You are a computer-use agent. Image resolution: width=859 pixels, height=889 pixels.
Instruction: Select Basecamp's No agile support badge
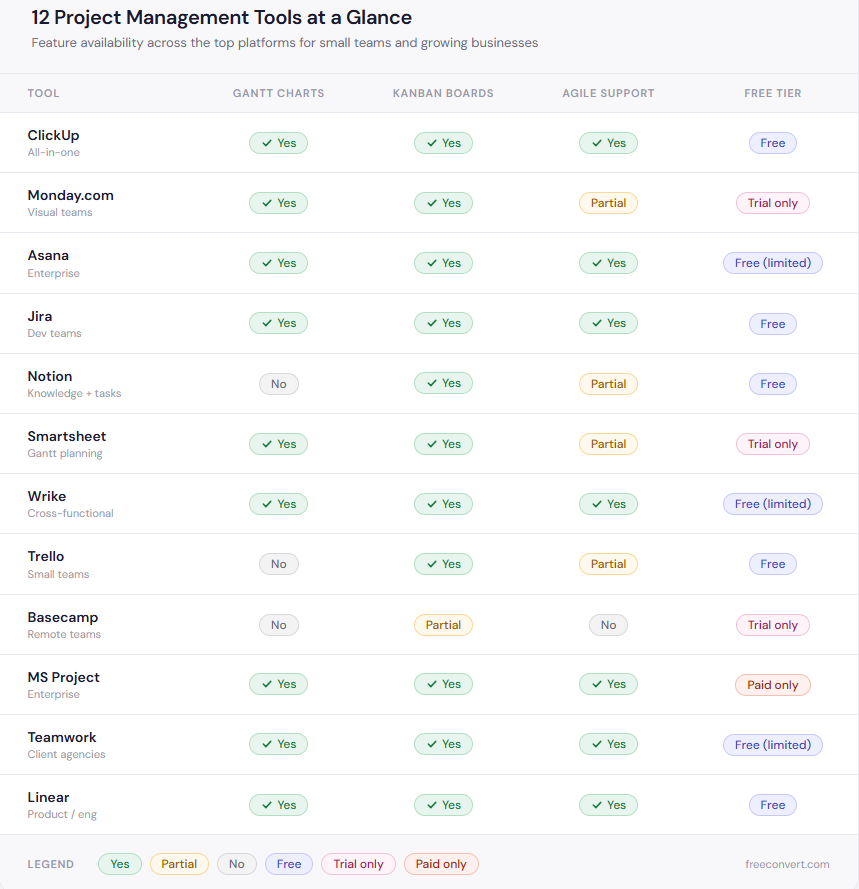pyautogui.click(x=608, y=625)
